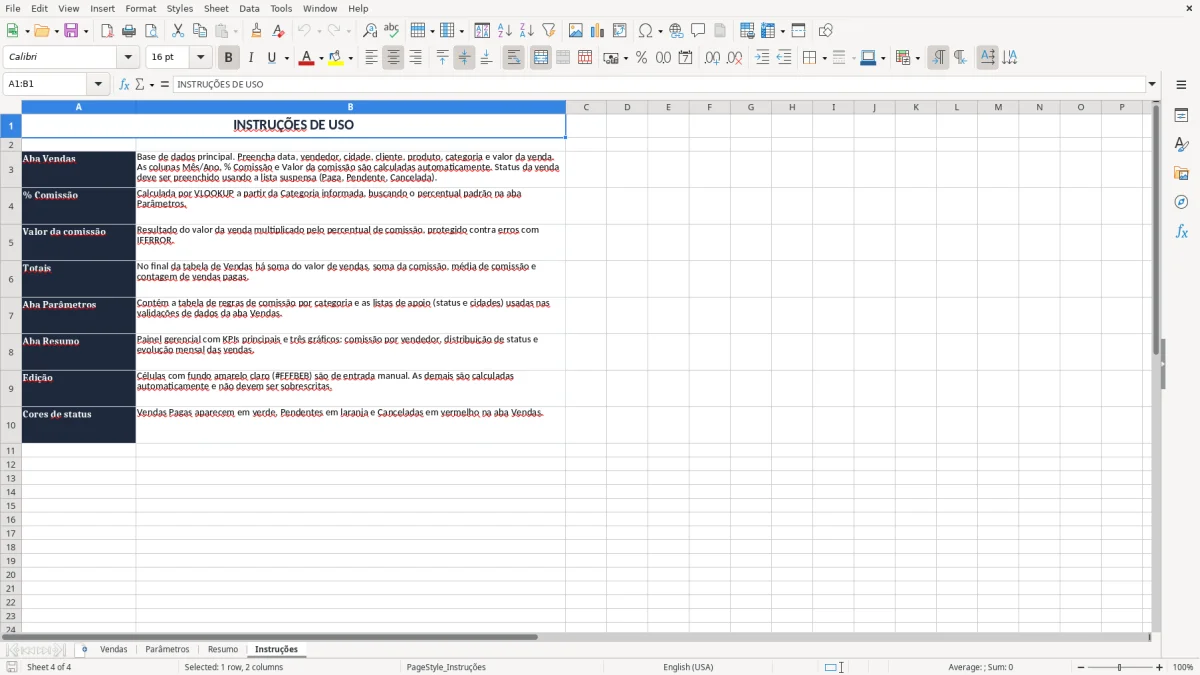Image resolution: width=1200 pixels, height=675 pixels.
Task: Toggle Wrap Text
Action: pyautogui.click(x=513, y=58)
